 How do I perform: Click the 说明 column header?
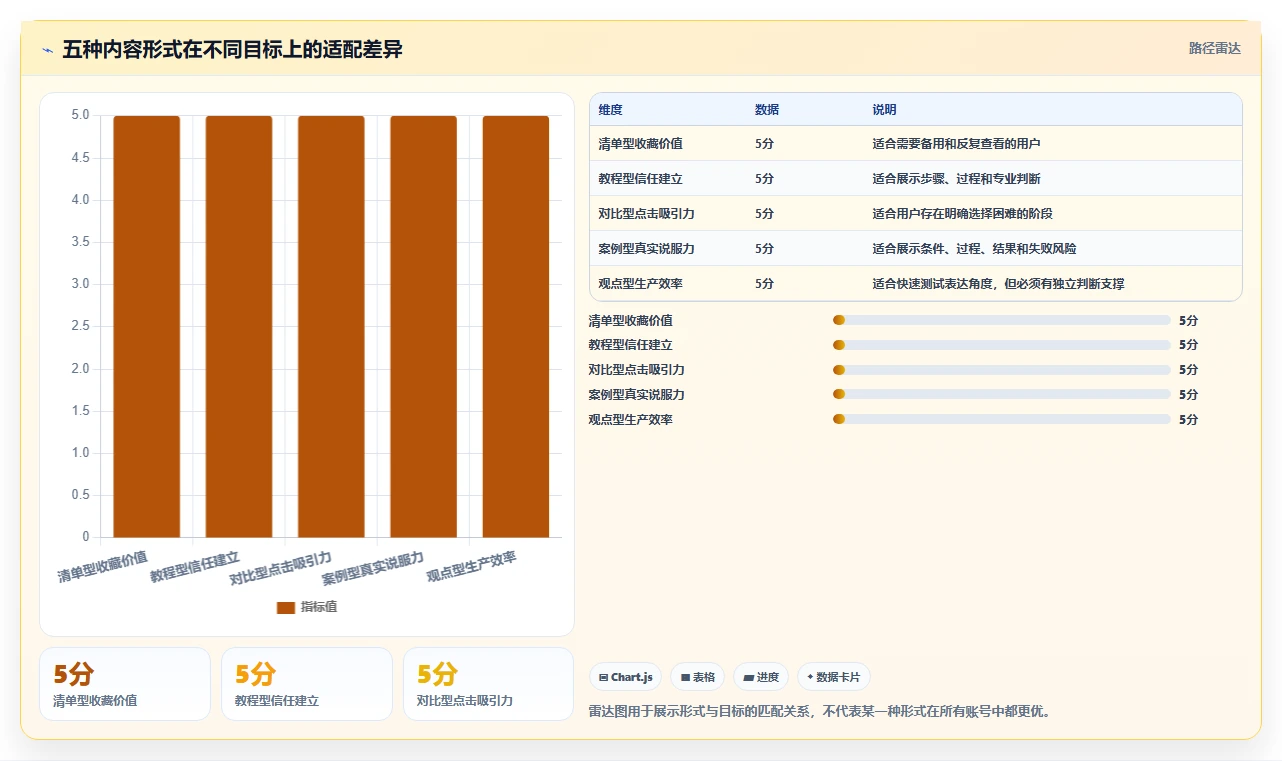pos(884,110)
